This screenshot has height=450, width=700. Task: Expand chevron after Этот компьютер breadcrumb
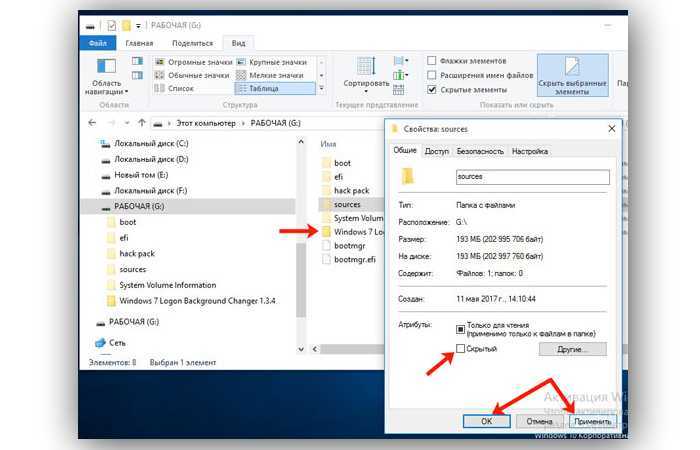pos(243,123)
